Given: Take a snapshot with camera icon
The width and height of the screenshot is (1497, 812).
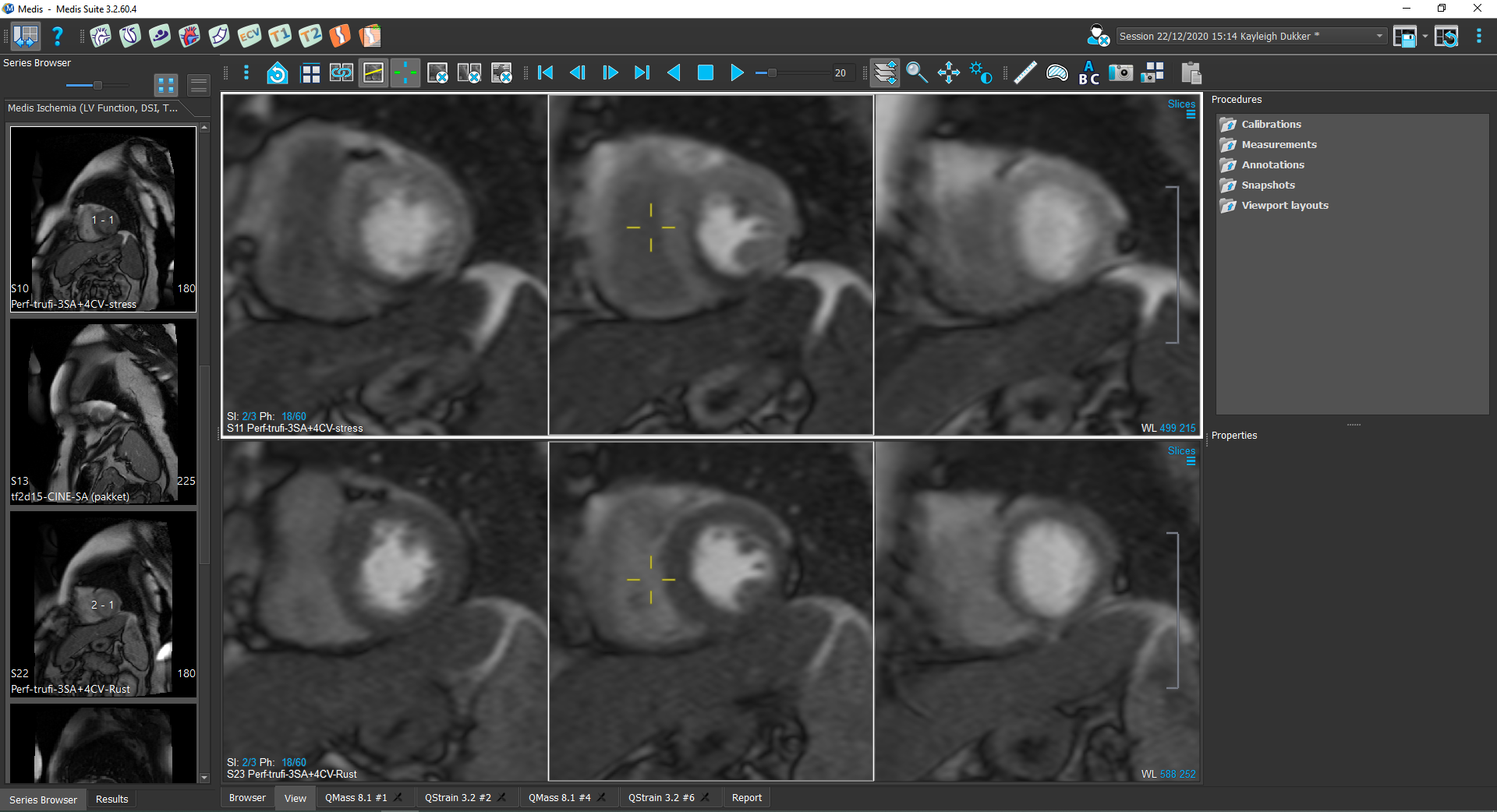Looking at the screenshot, I should pyautogui.click(x=1120, y=73).
